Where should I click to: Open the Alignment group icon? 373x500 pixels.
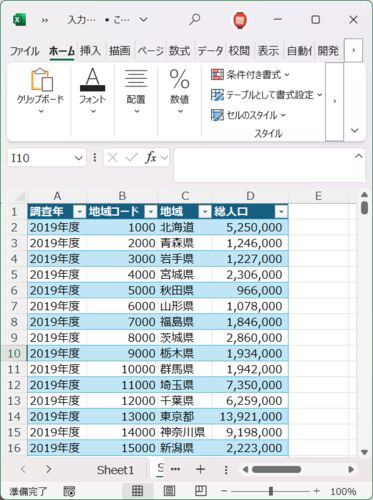pyautogui.click(x=136, y=90)
